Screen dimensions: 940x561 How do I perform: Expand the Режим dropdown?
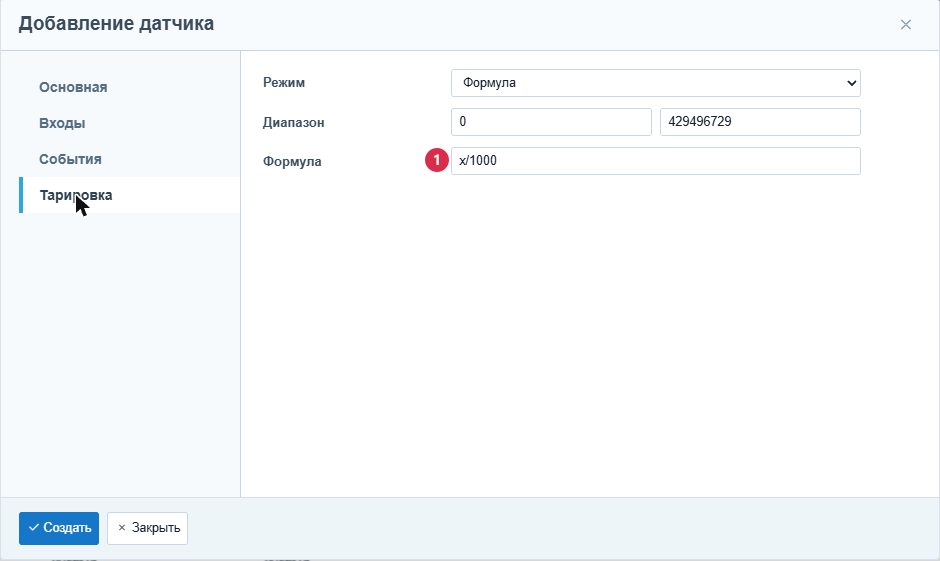656,83
